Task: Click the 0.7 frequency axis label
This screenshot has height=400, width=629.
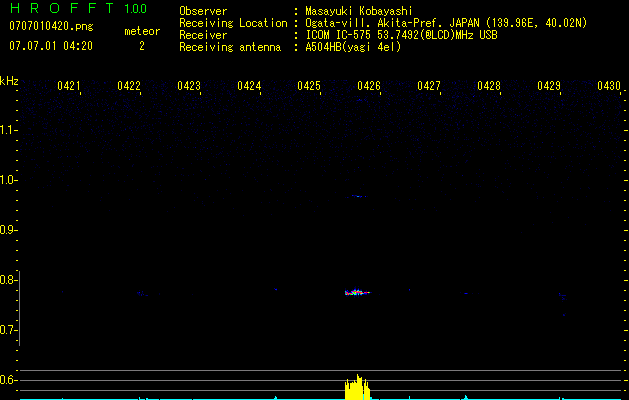Action: point(8,330)
